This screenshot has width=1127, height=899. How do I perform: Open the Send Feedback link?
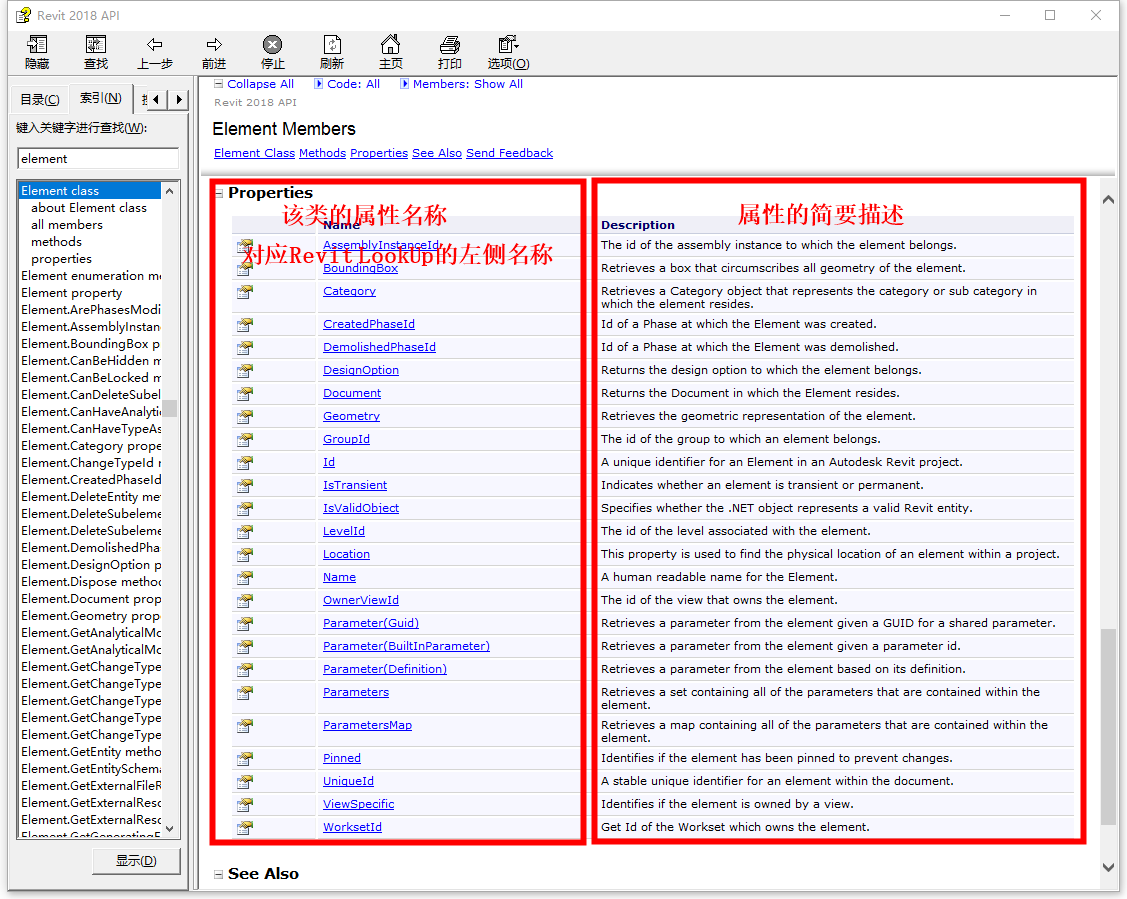click(x=510, y=153)
